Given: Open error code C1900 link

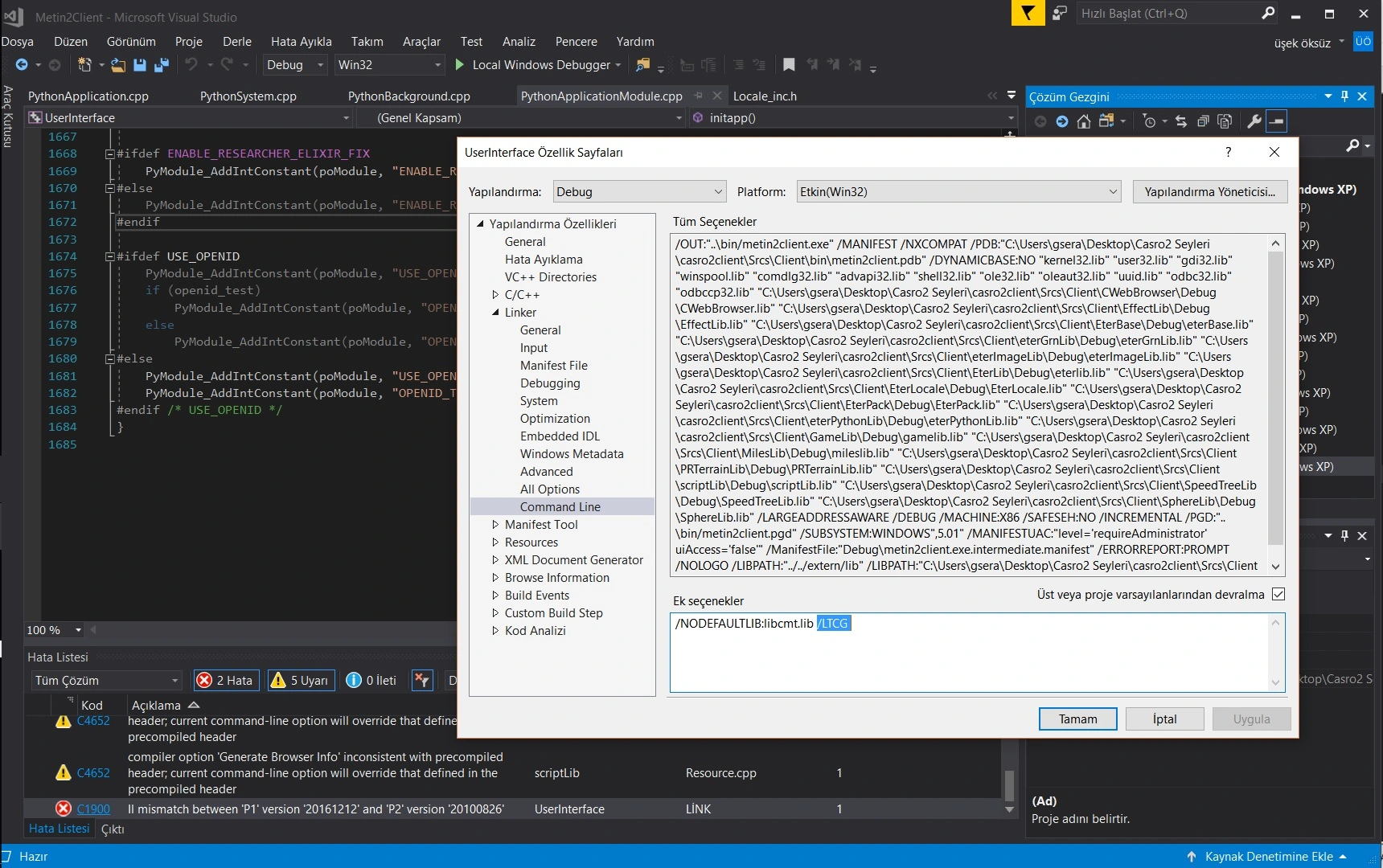Looking at the screenshot, I should coord(93,809).
